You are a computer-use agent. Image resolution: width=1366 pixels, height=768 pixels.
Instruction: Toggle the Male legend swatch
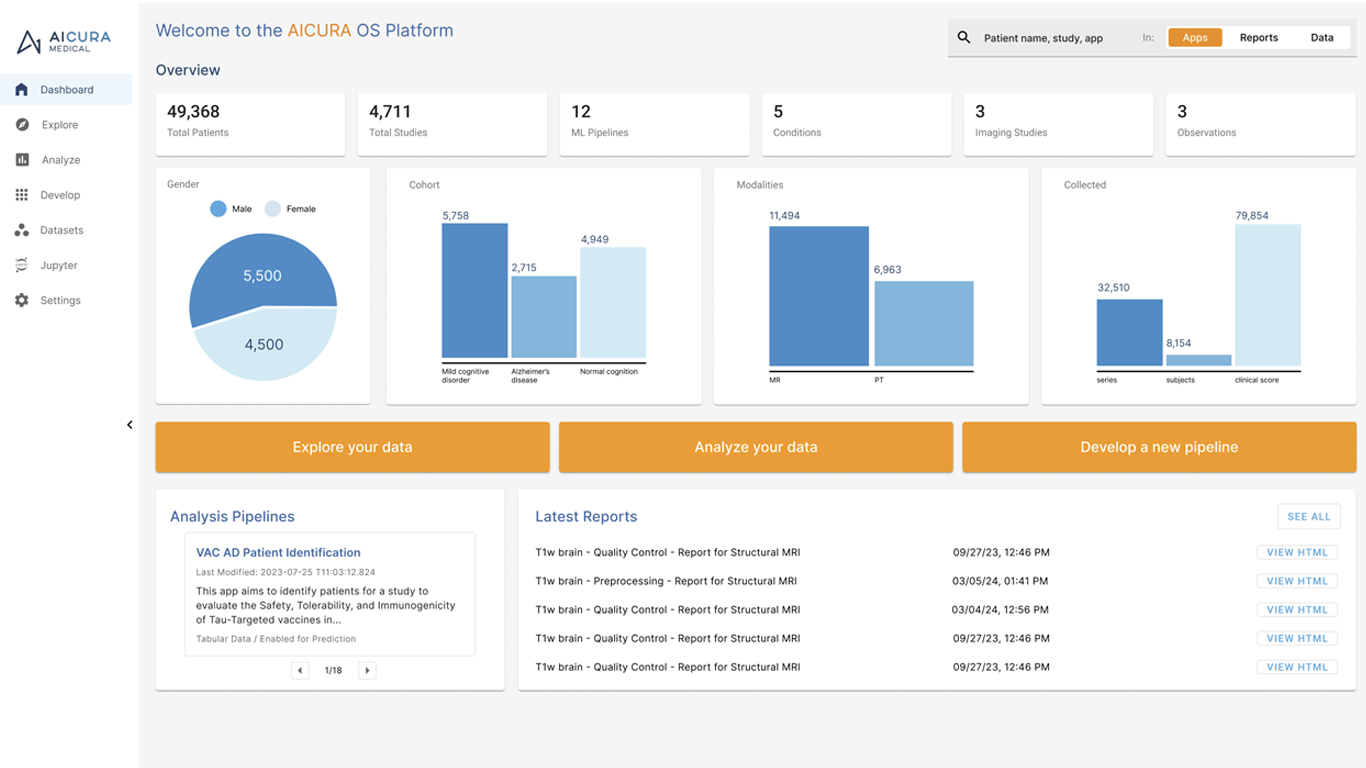pyautogui.click(x=218, y=209)
